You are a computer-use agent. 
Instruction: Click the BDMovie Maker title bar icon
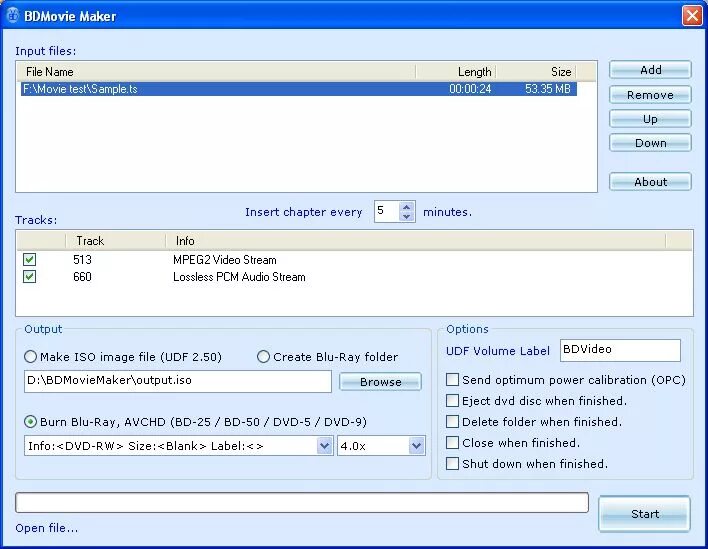13,15
